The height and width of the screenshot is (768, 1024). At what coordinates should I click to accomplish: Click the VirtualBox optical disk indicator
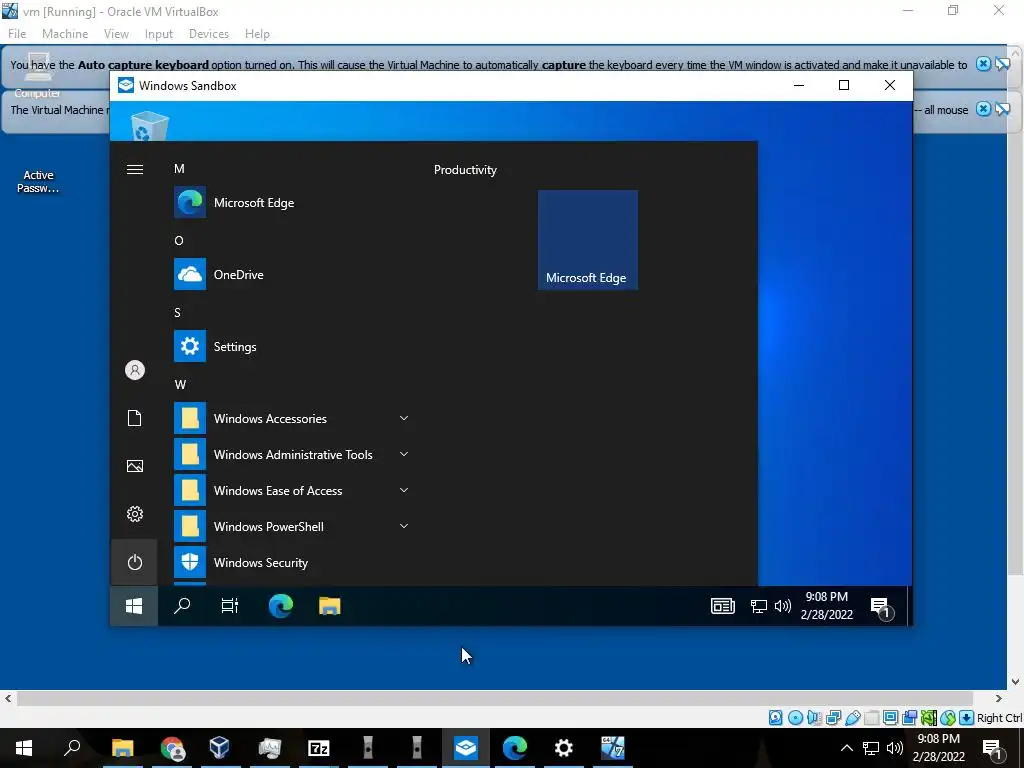795,718
